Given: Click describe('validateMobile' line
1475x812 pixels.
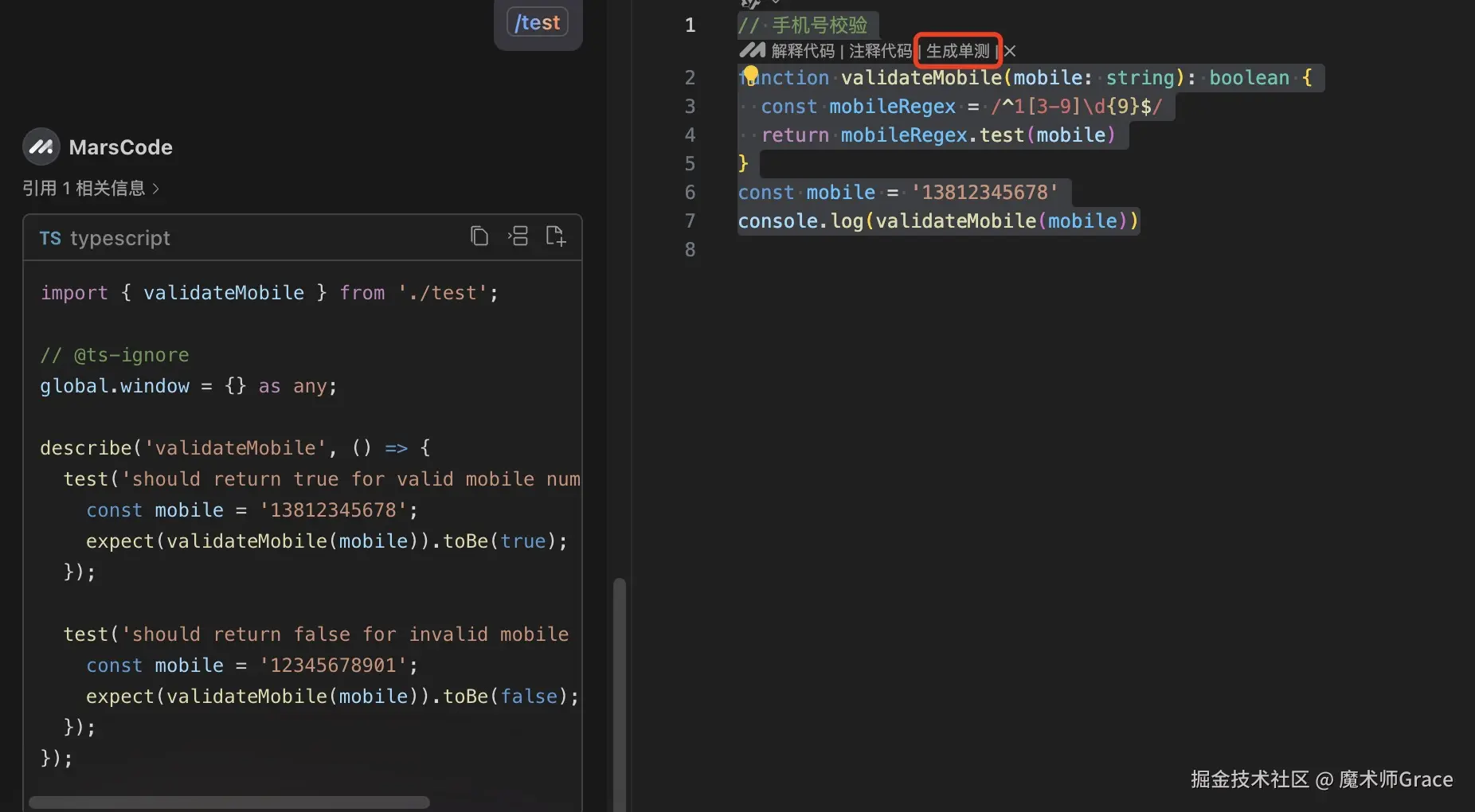Looking at the screenshot, I should [x=235, y=448].
